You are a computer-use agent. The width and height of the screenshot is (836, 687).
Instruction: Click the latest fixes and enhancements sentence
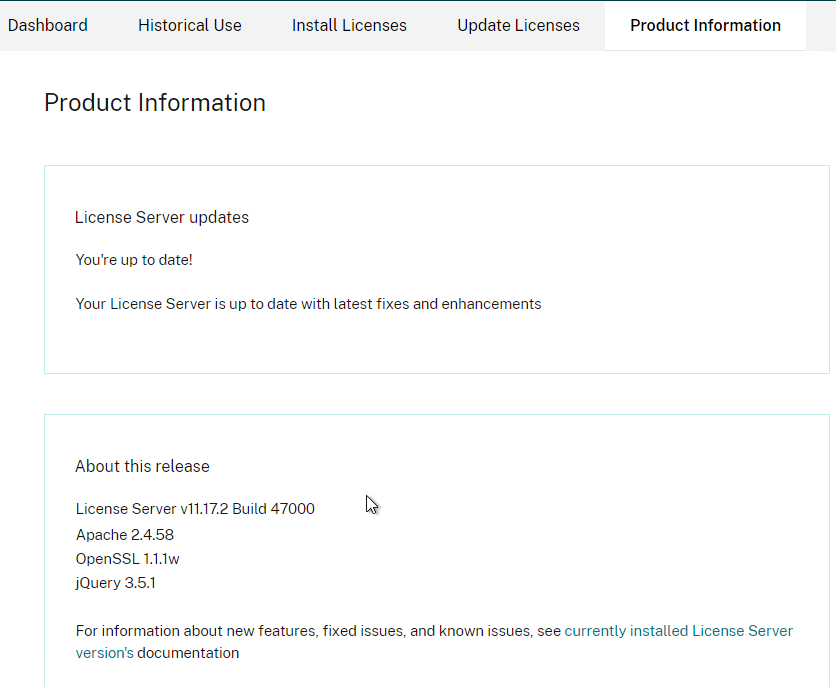click(308, 304)
